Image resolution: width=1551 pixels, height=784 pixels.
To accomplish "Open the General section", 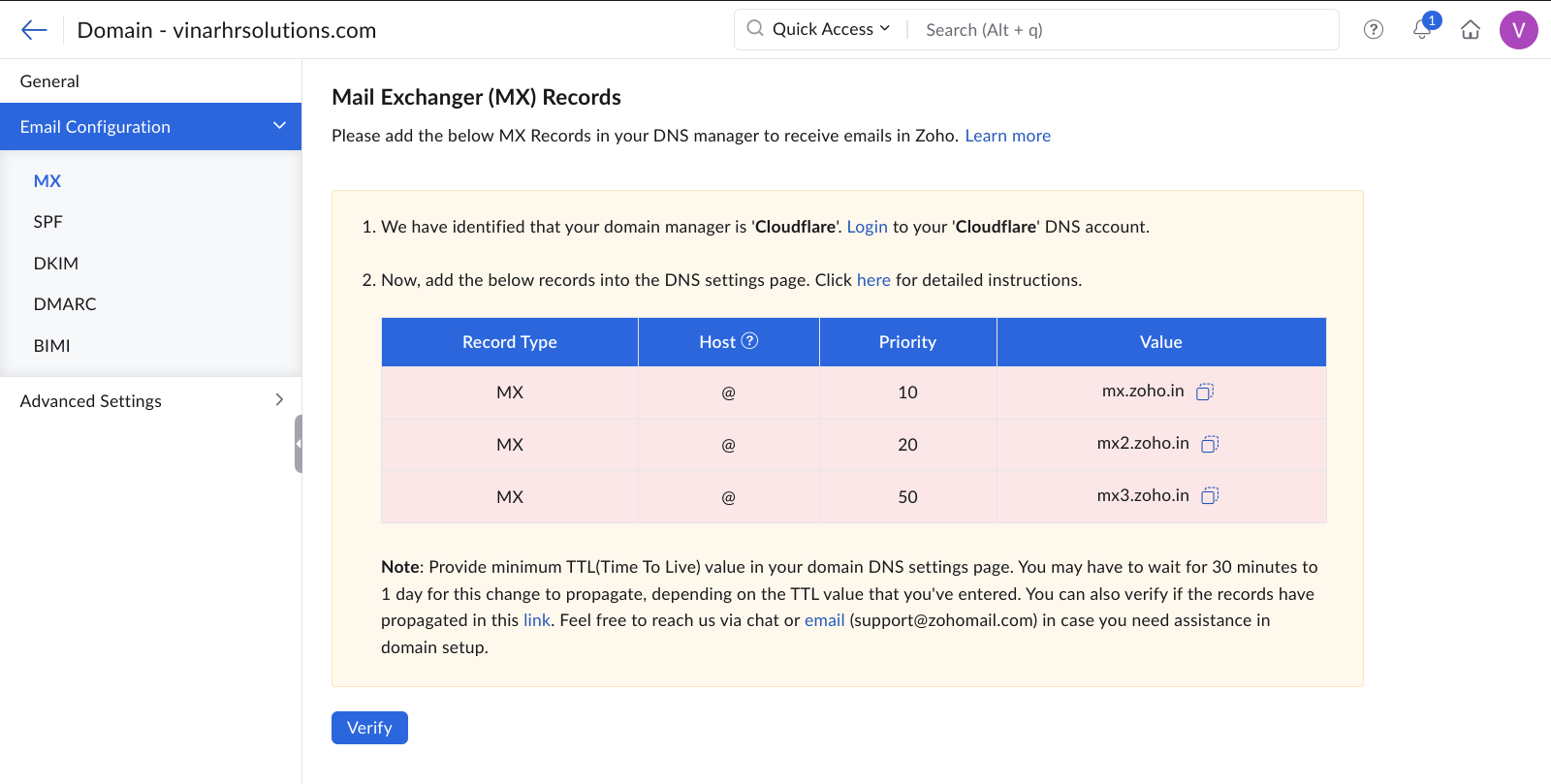I will (49, 81).
